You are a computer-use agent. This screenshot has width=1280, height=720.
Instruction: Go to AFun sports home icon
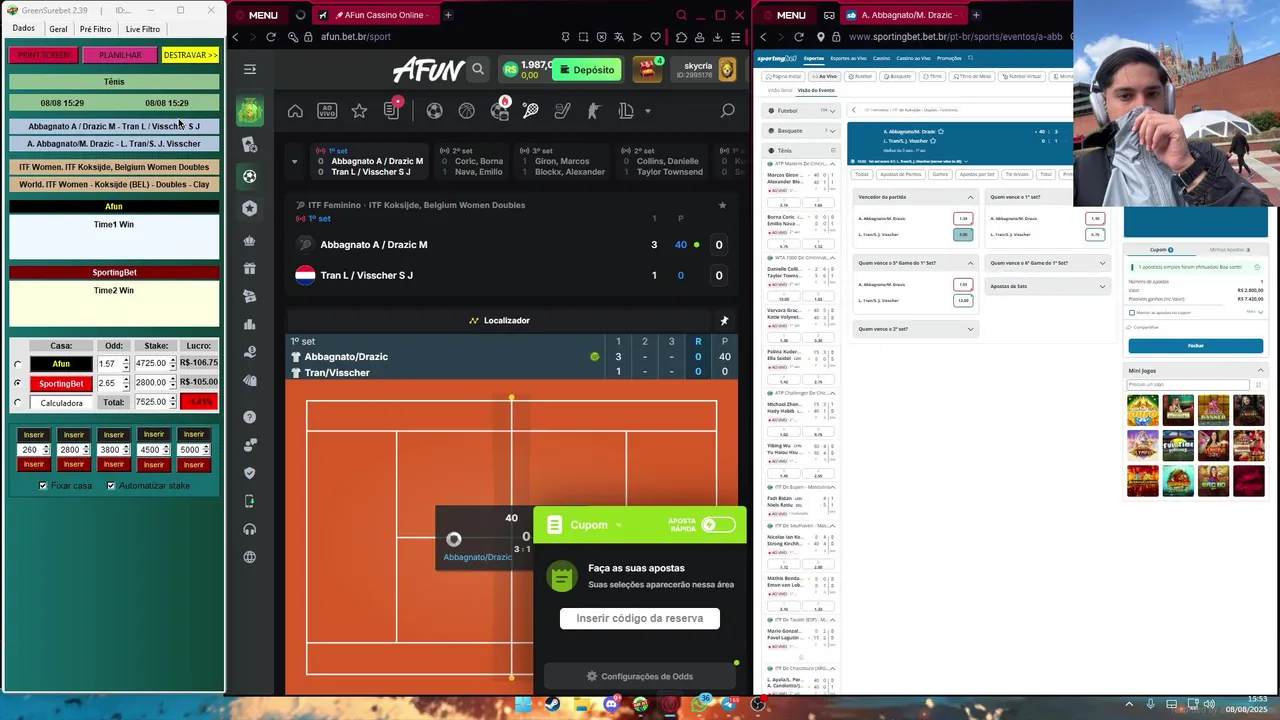(x=295, y=111)
